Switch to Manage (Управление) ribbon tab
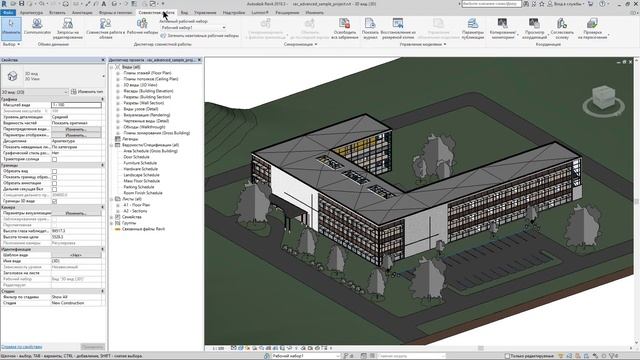The image size is (640, 360). (x=205, y=13)
